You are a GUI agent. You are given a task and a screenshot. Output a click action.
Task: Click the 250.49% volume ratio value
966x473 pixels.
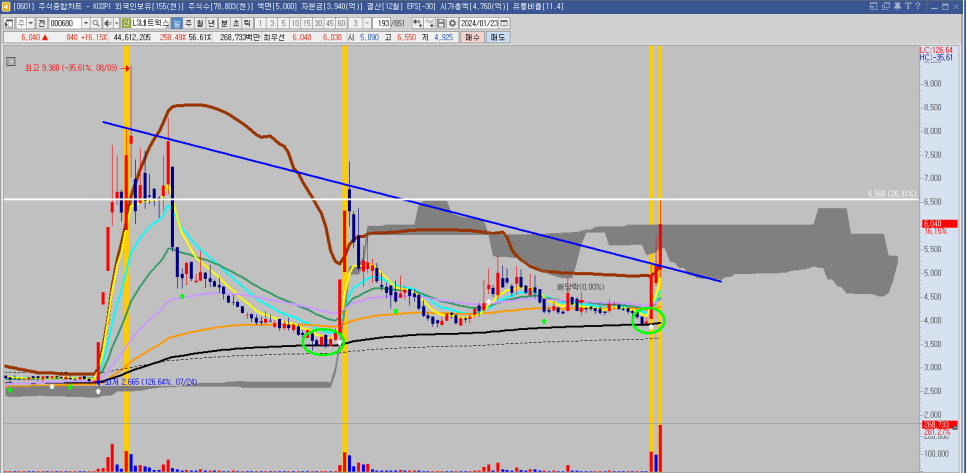[173, 37]
